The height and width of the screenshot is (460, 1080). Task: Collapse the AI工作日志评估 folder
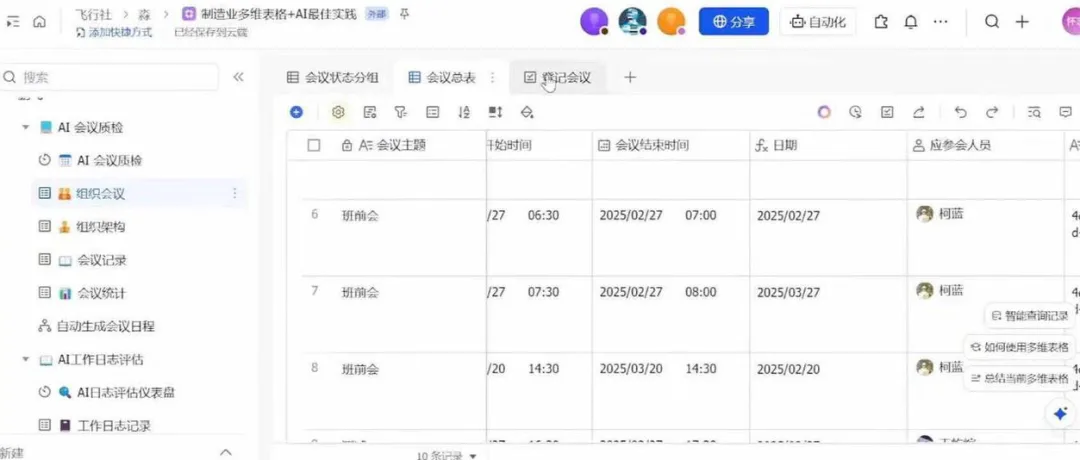click(25, 359)
